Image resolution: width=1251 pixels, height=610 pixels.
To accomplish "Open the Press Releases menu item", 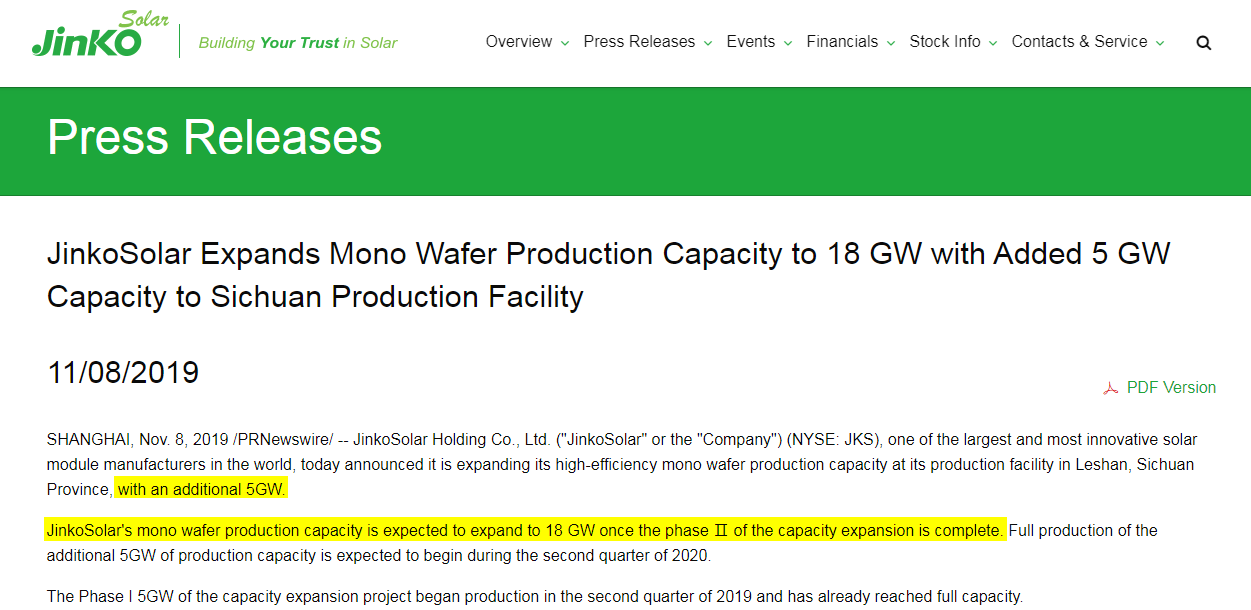I will (639, 42).
